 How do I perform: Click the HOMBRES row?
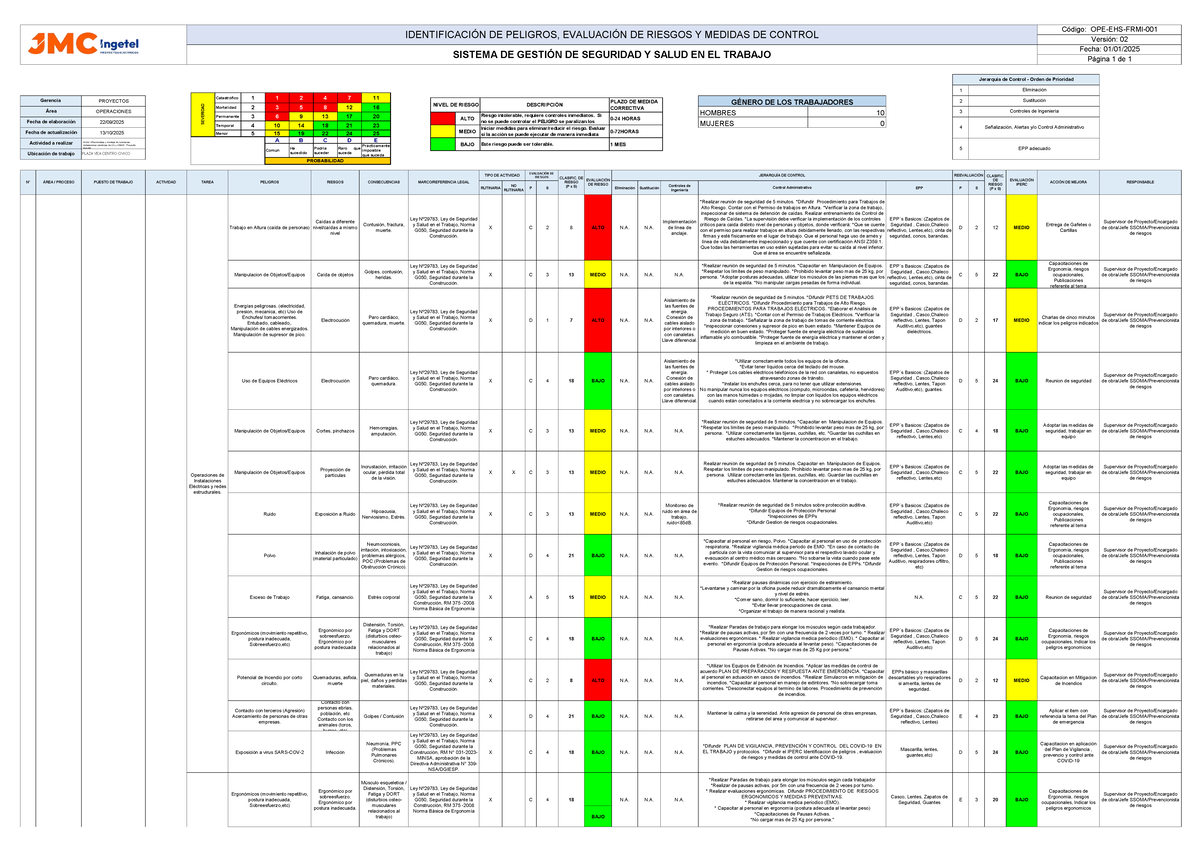(x=792, y=114)
